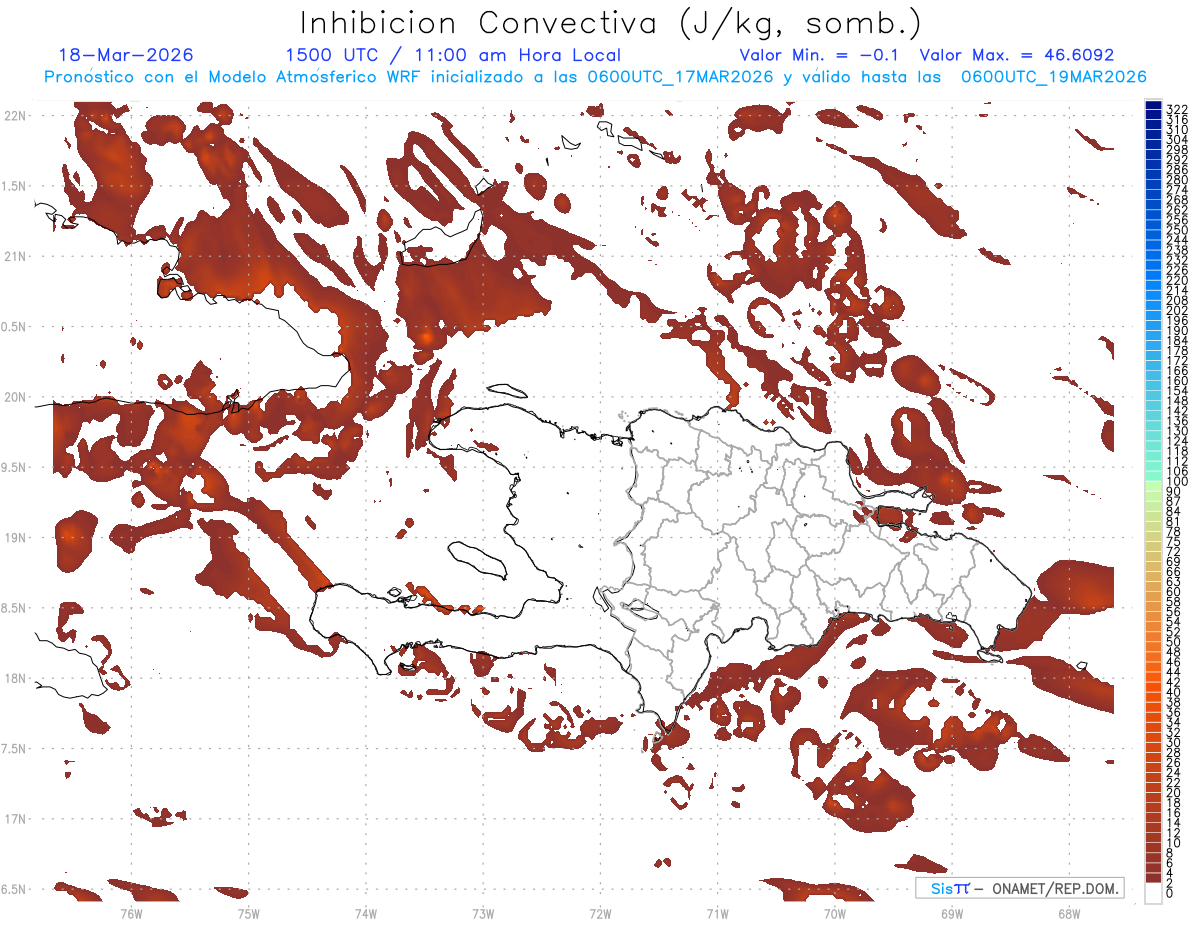1200x927 pixels.
Task: Click the '22N' latitude label
Action: pos(15,115)
